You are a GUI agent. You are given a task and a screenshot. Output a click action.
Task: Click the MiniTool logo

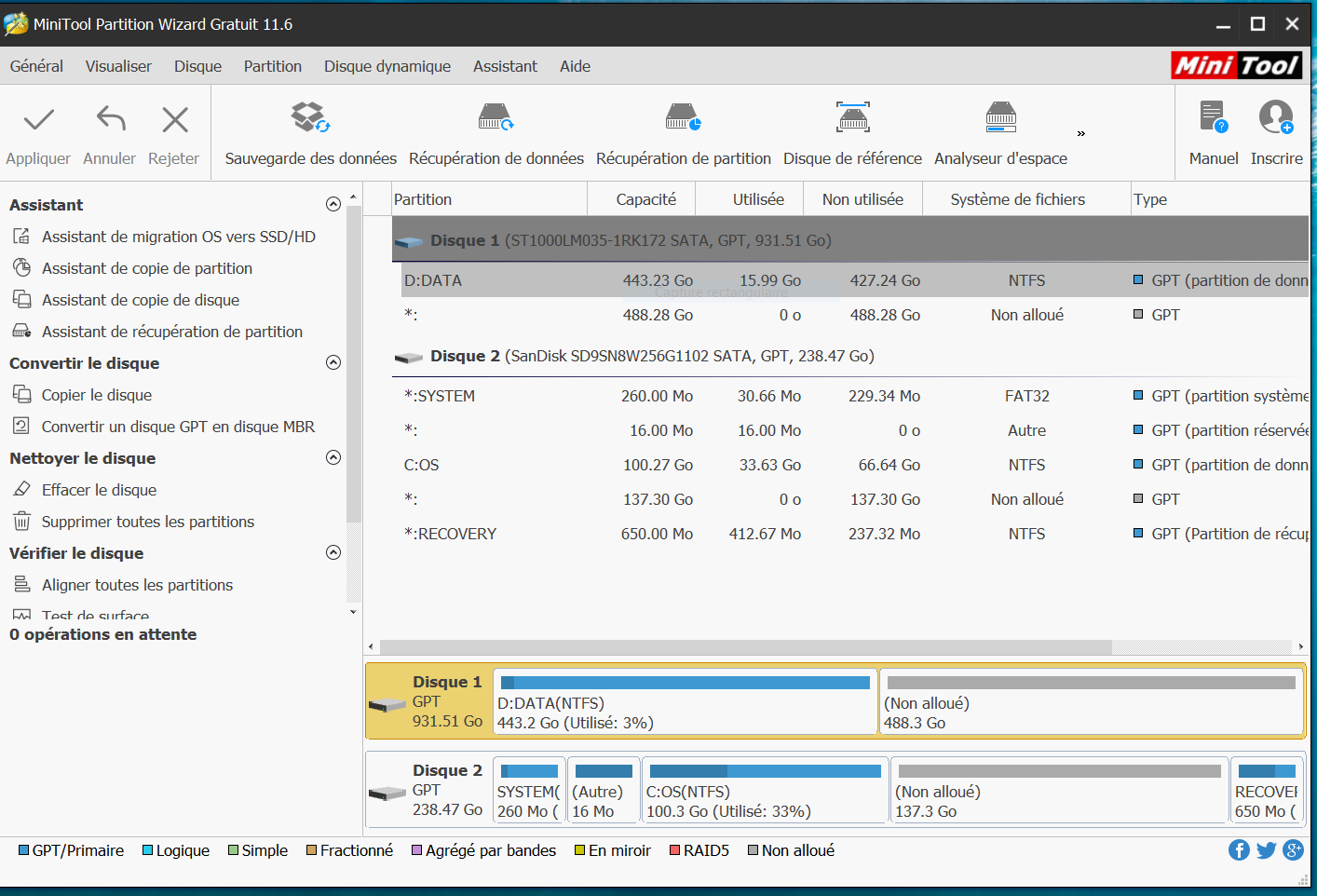1236,65
